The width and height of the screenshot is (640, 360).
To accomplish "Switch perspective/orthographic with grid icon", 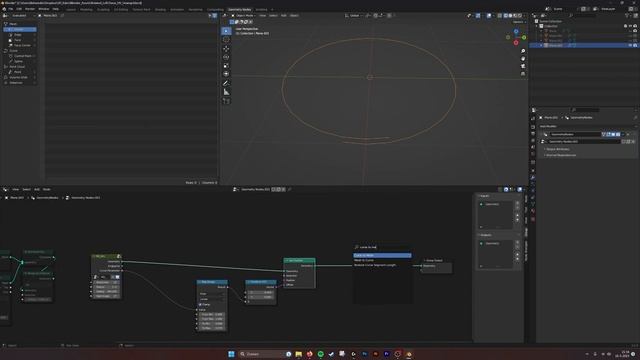I will pos(523,73).
